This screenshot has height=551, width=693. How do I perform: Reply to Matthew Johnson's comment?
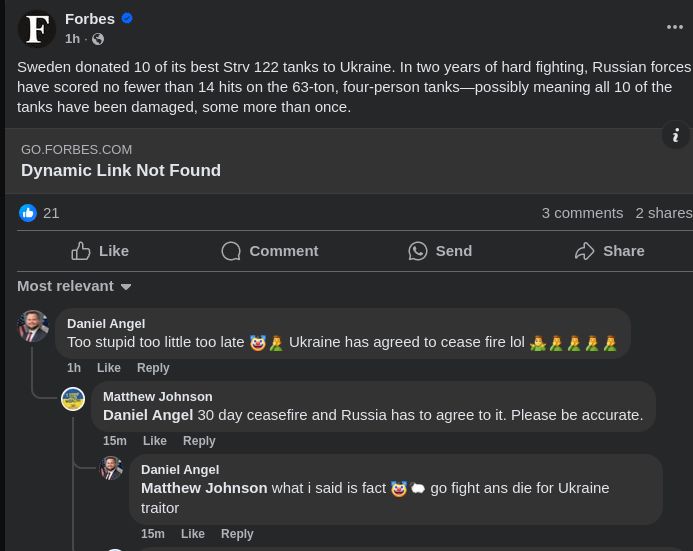pyautogui.click(x=199, y=441)
